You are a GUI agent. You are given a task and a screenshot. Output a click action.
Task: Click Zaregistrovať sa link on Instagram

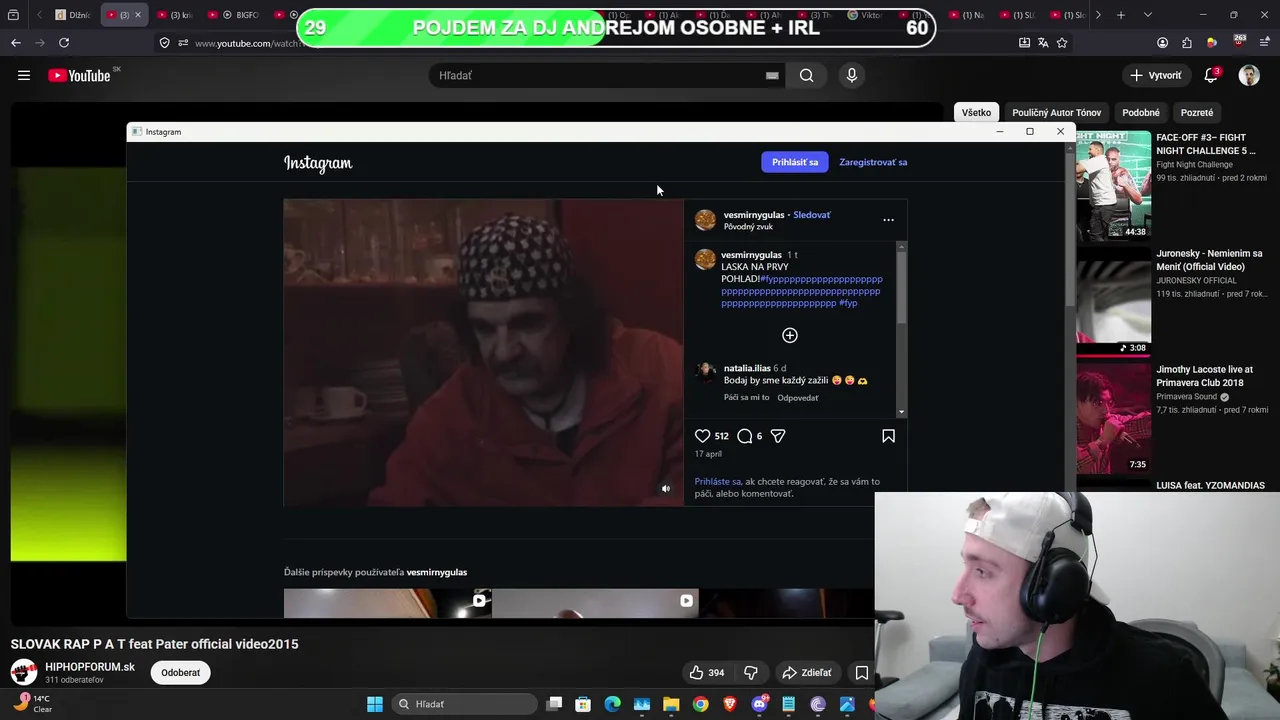tap(873, 162)
